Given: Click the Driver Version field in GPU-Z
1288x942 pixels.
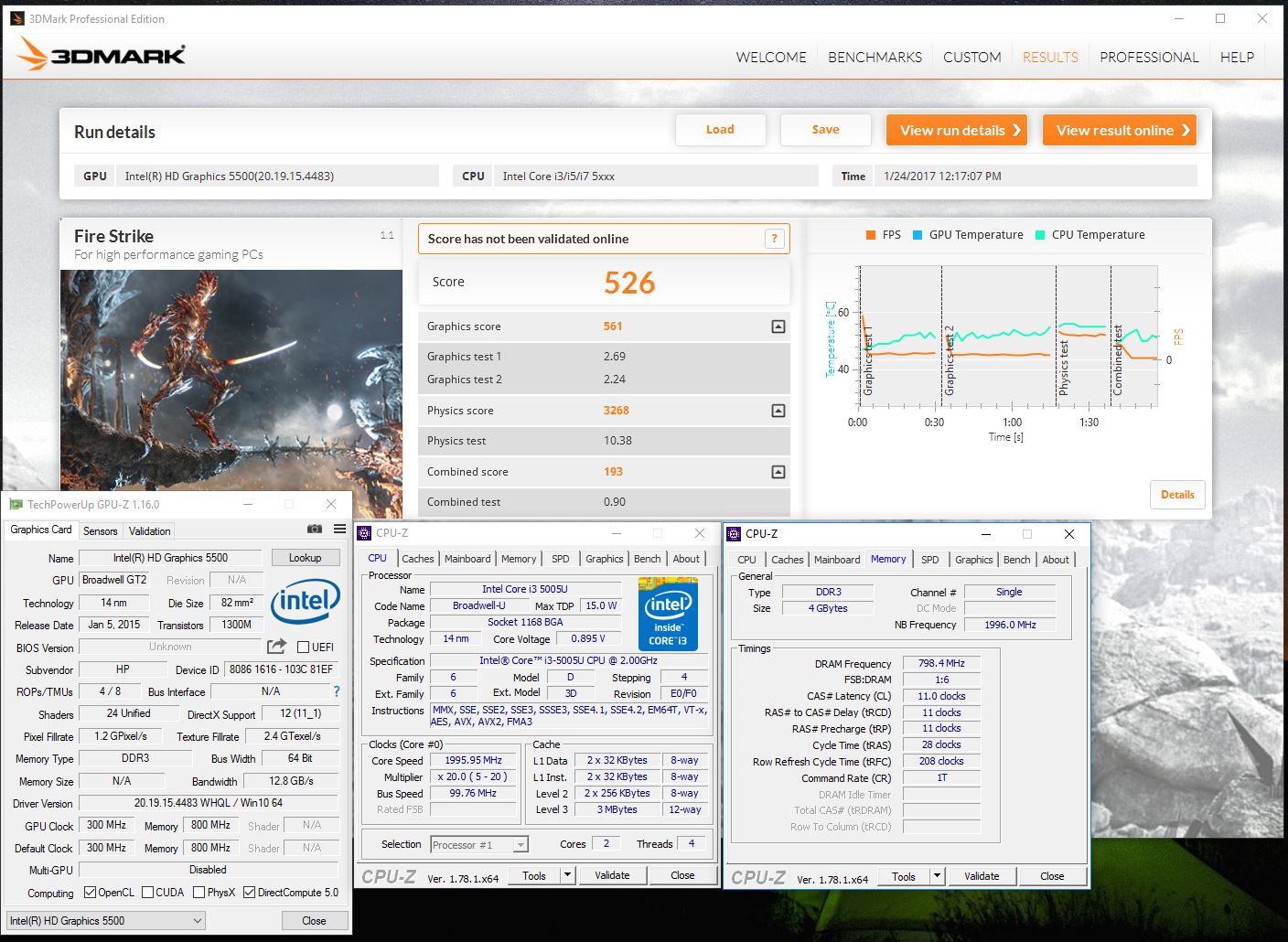Looking at the screenshot, I should (208, 803).
